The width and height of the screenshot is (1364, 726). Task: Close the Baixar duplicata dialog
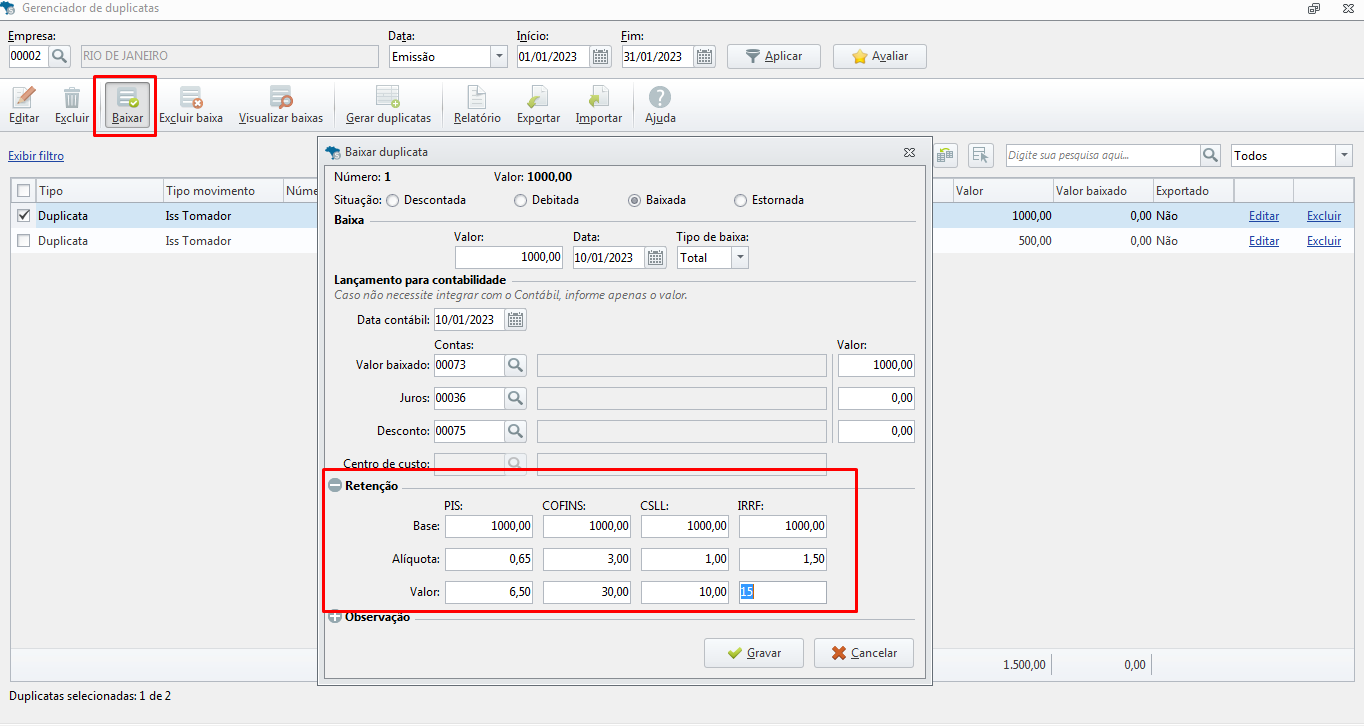click(x=909, y=153)
